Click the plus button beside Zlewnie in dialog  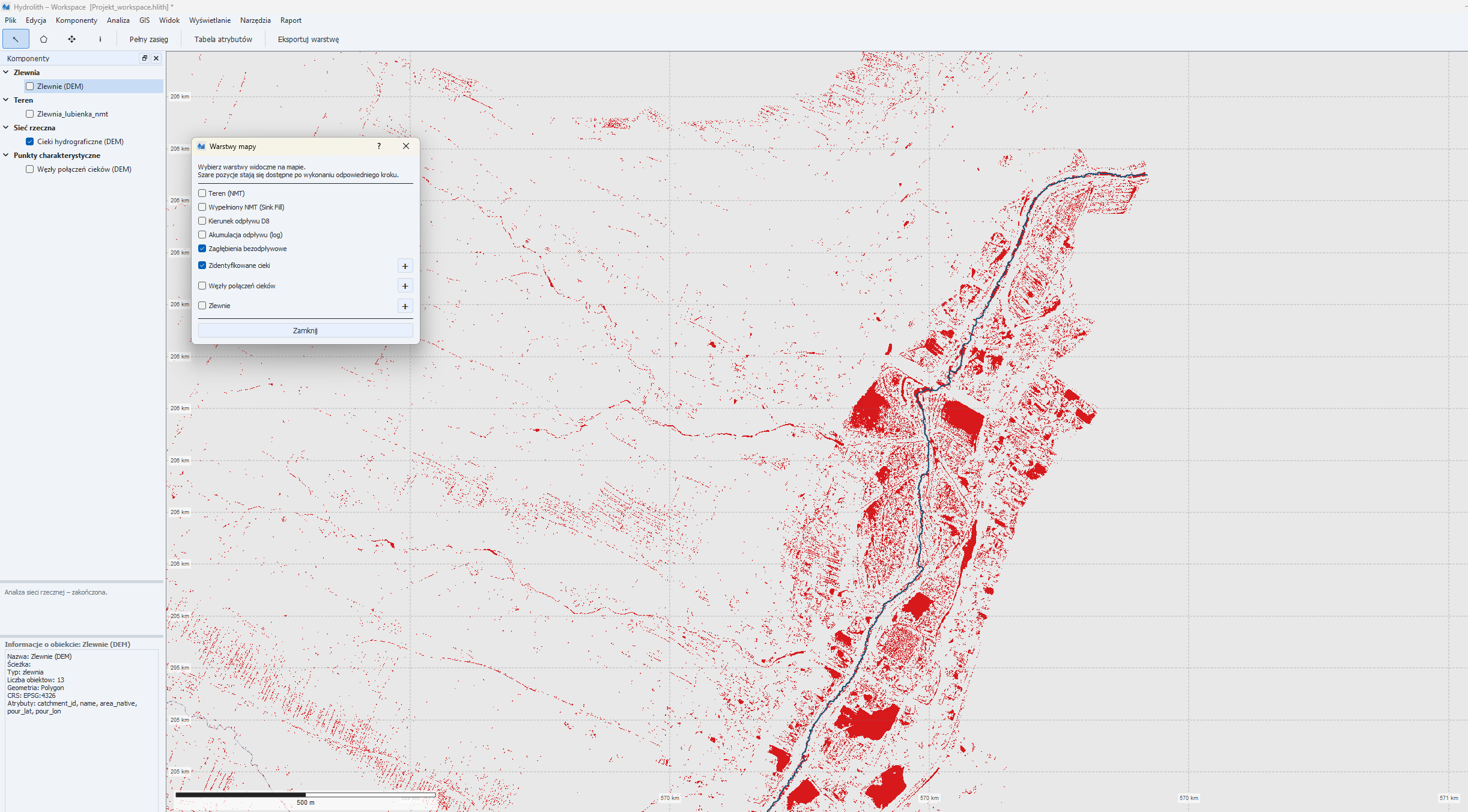[x=405, y=306]
